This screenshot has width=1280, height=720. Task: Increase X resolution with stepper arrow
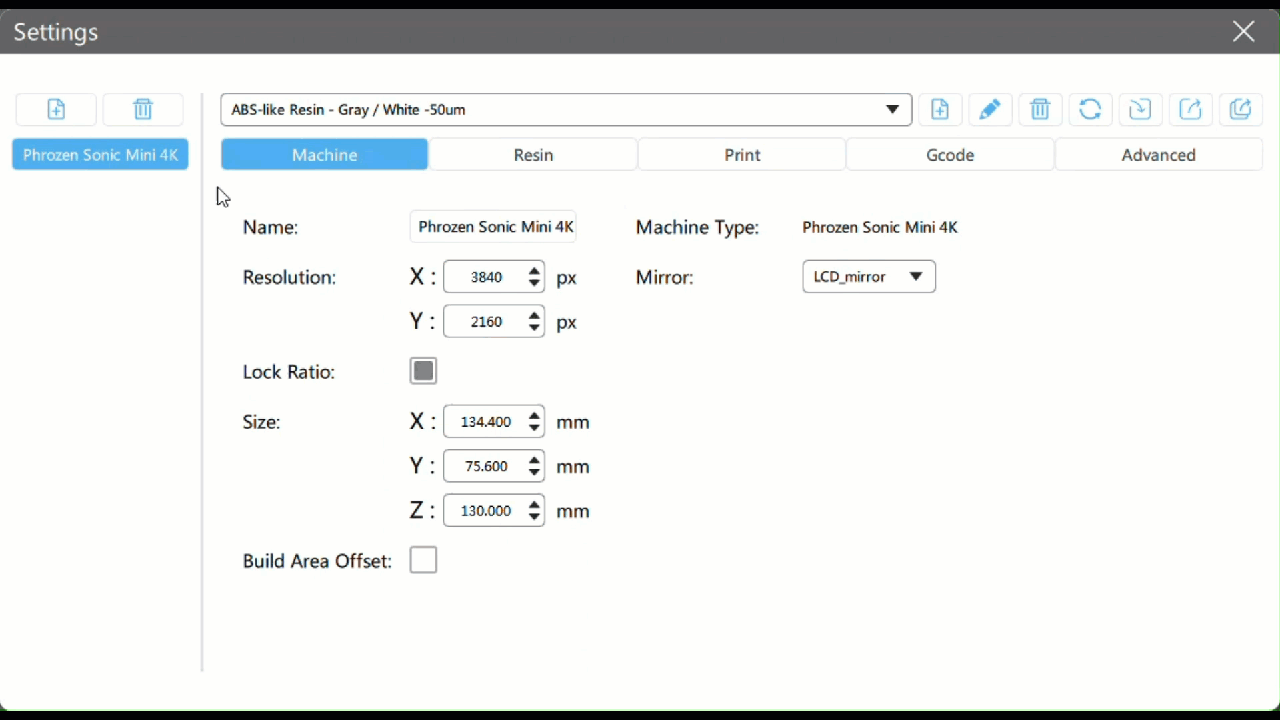click(x=534, y=271)
